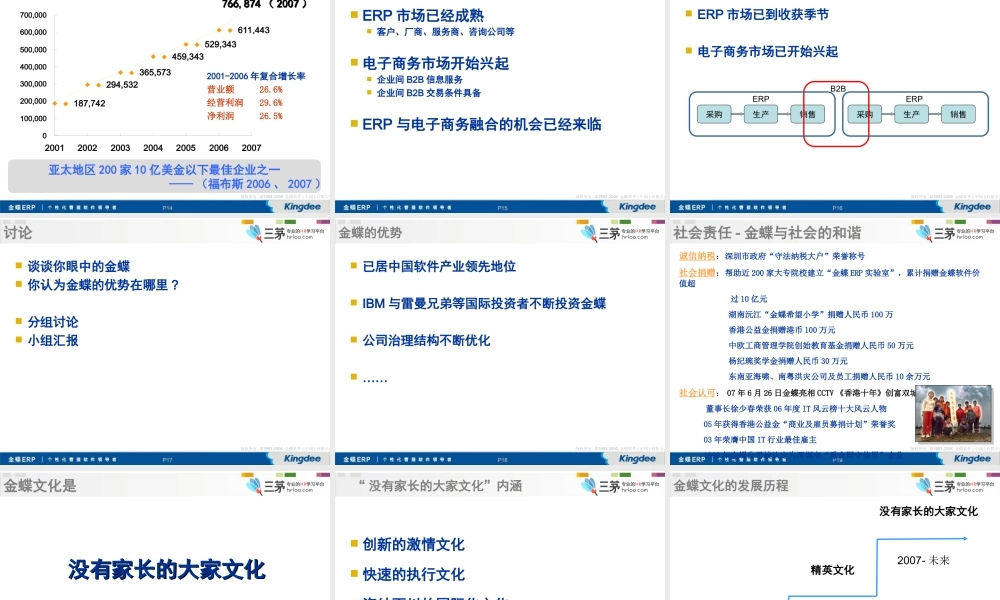Click the Kingdee logo in the P18 footer
Viewport: 1000px width, 600px height.
637,458
